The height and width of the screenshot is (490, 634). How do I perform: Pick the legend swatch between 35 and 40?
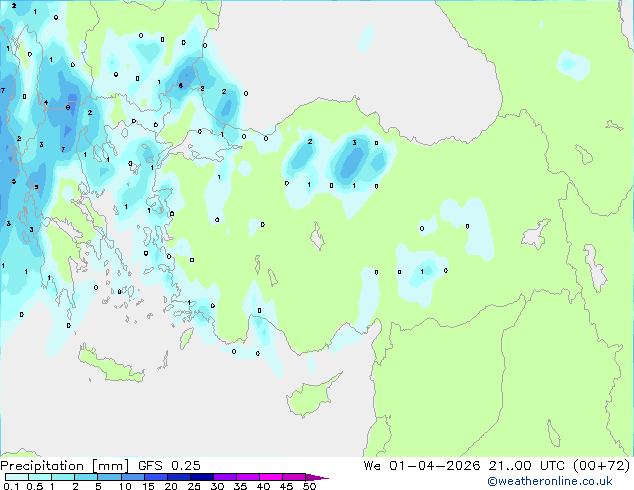pos(247,477)
